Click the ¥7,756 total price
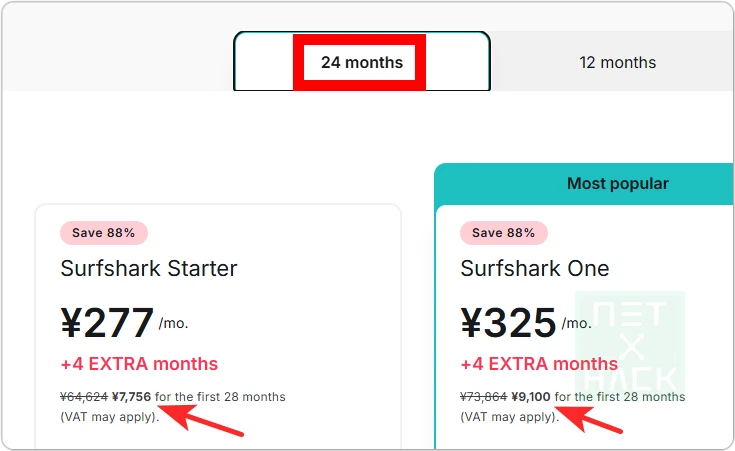735x451 pixels. (132, 397)
